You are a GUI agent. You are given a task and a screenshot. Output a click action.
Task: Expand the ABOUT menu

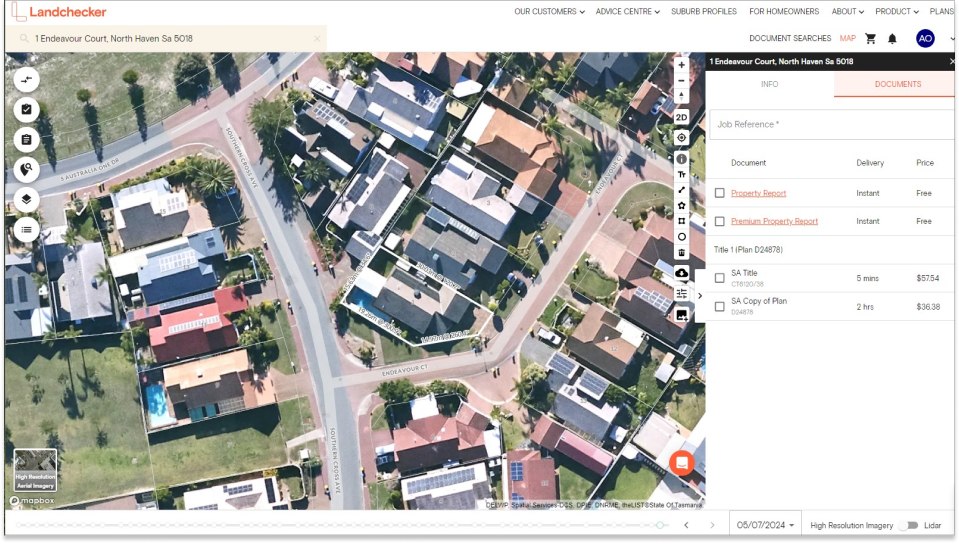[x=847, y=12]
